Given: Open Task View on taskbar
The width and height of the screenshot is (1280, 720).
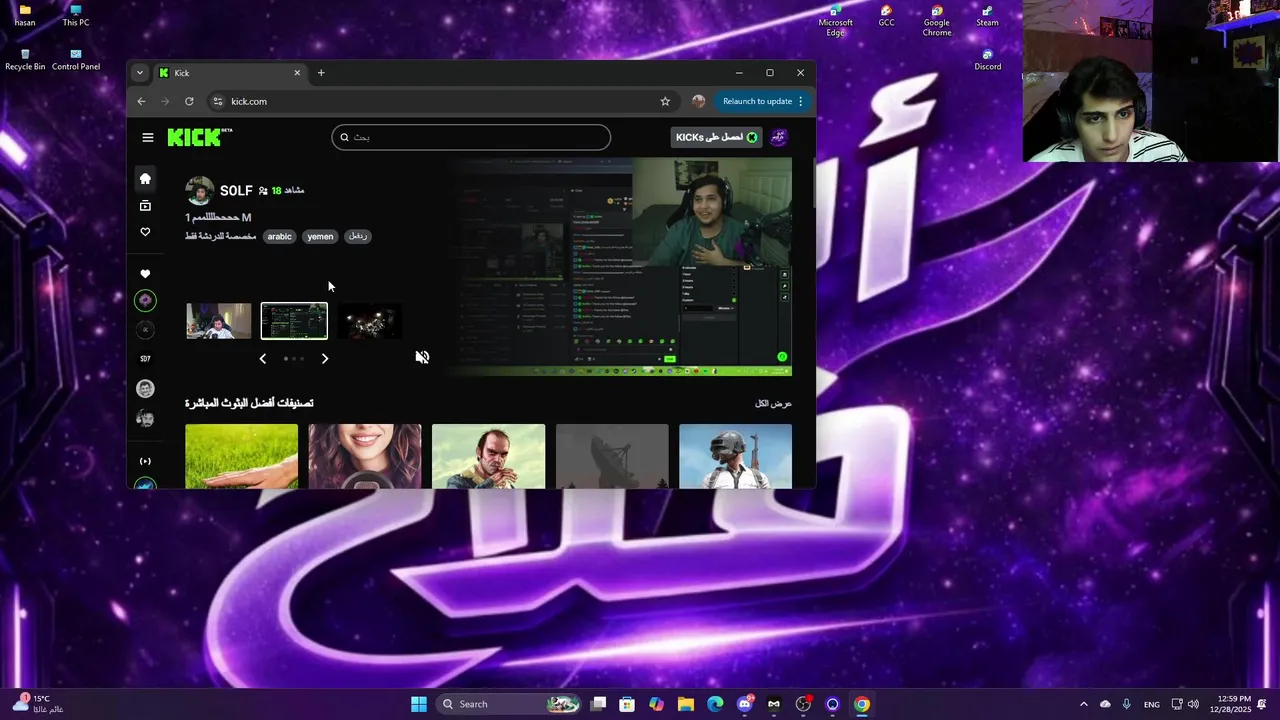Looking at the screenshot, I should pos(598,704).
